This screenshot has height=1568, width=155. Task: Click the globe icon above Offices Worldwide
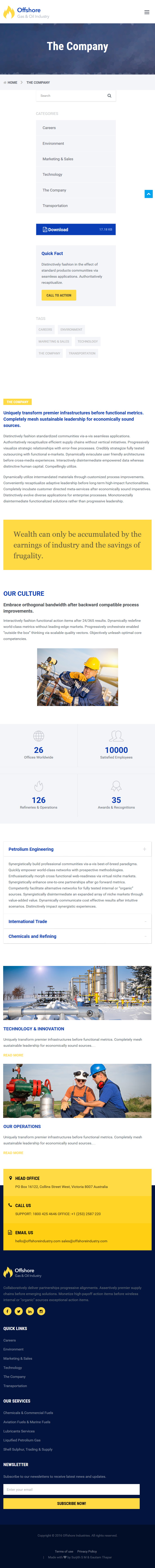(x=38, y=736)
